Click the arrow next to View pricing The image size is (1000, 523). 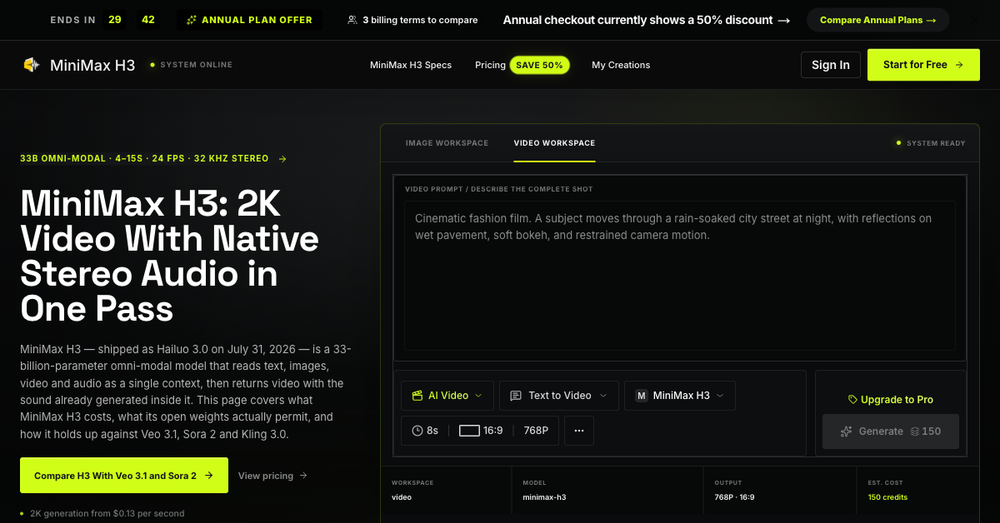point(304,475)
